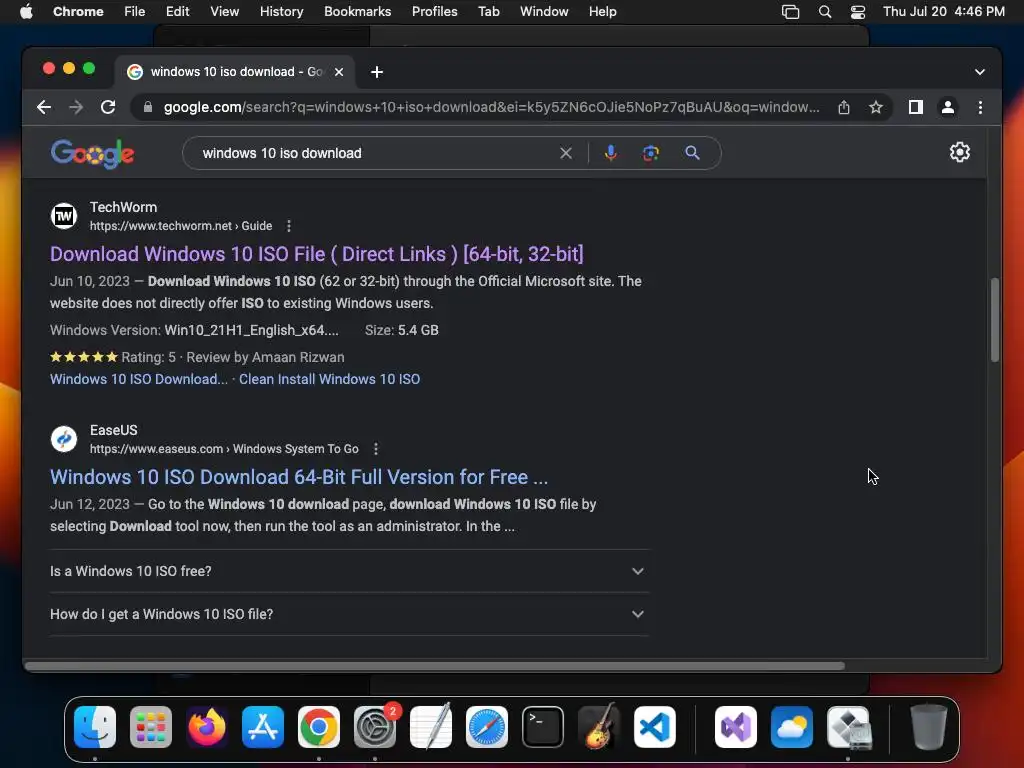Follow the Windows 10 ISO Download... sublink
The image size is (1024, 768).
[139, 379]
